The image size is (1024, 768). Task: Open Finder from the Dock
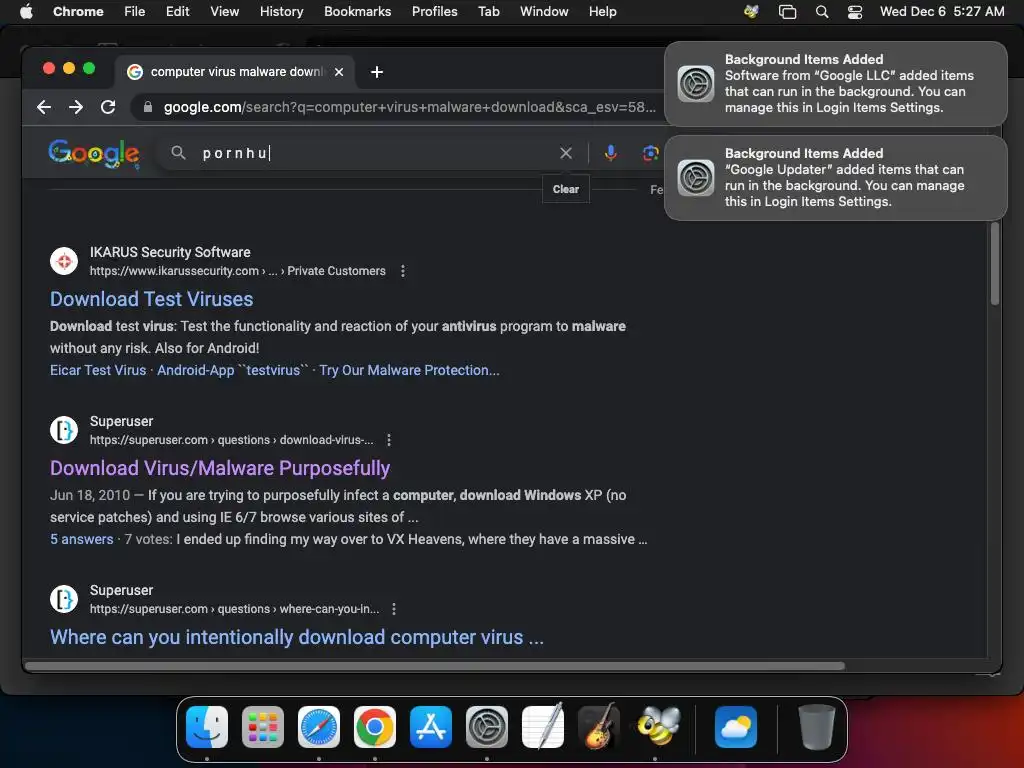pyautogui.click(x=207, y=727)
